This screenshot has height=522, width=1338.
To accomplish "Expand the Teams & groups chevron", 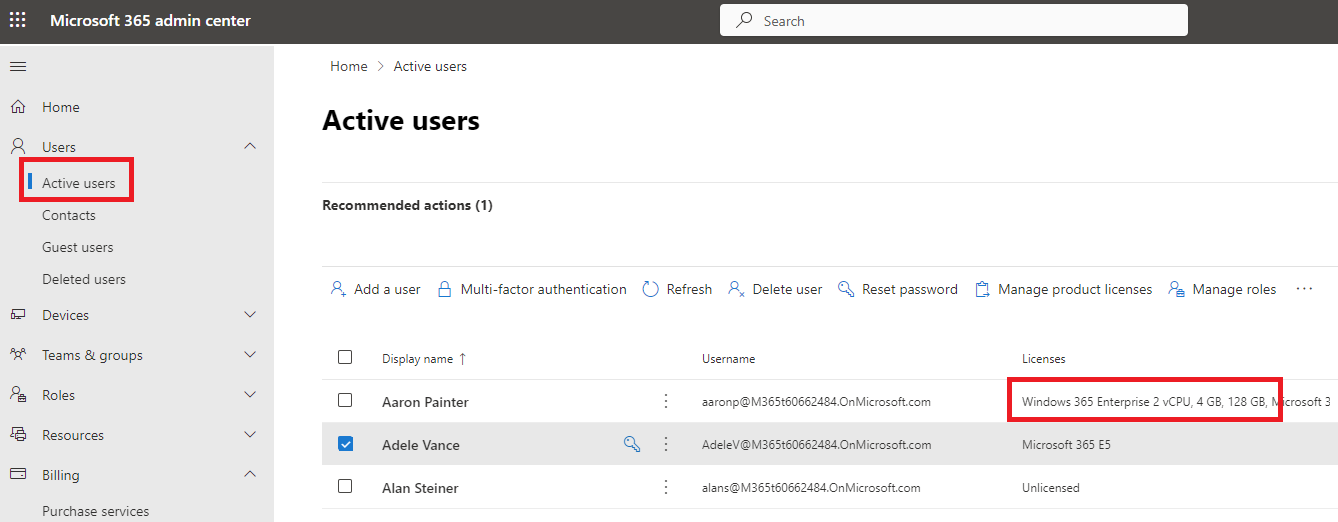I will point(250,354).
